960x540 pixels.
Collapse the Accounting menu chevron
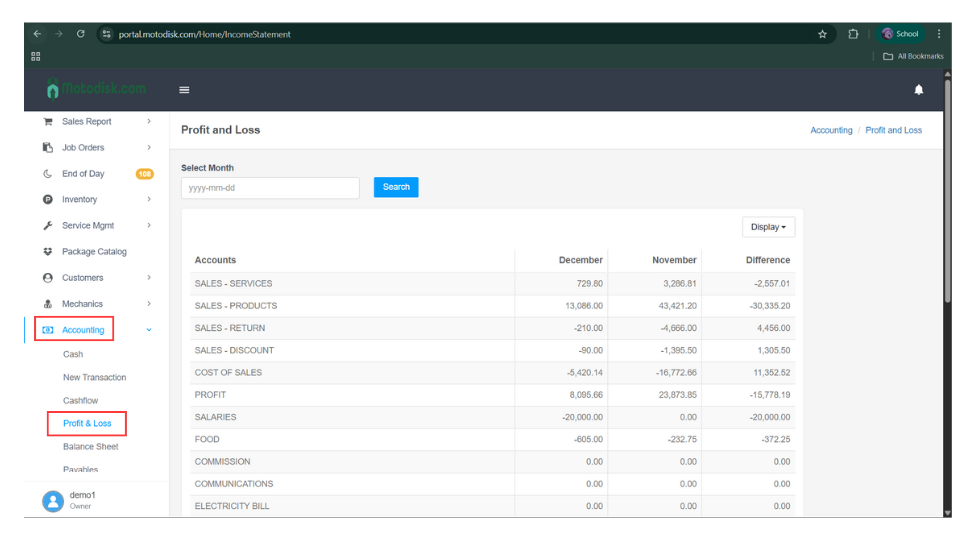(x=149, y=330)
